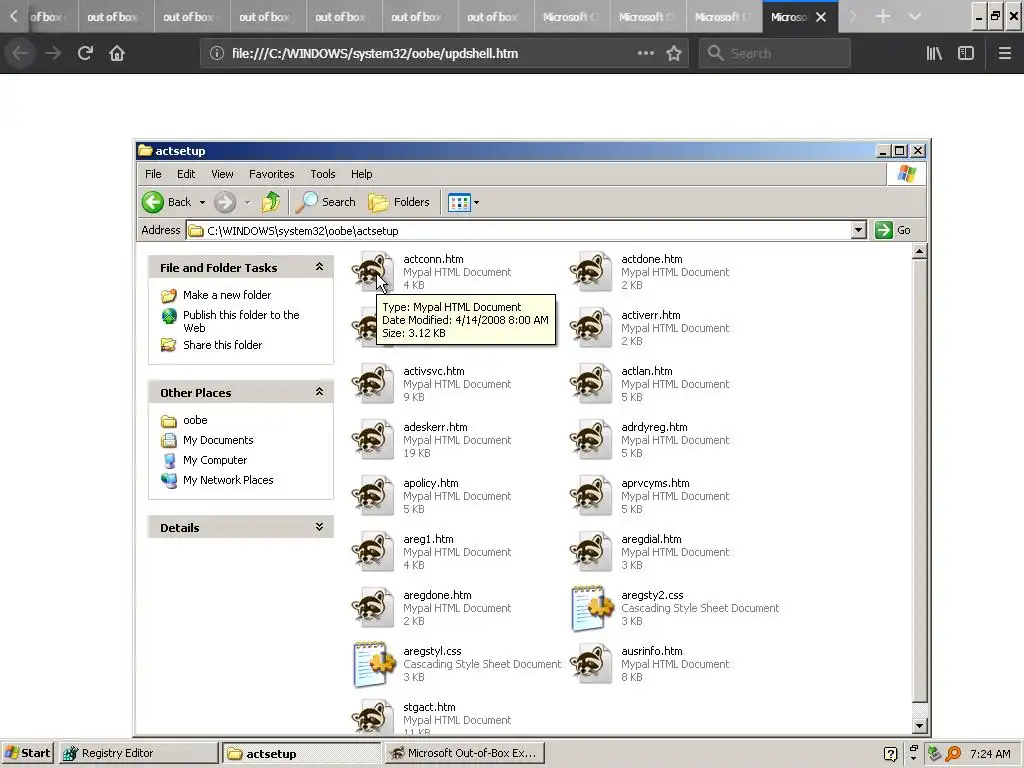Expand the Details panel
The width and height of the screenshot is (1024, 768).
click(319, 527)
